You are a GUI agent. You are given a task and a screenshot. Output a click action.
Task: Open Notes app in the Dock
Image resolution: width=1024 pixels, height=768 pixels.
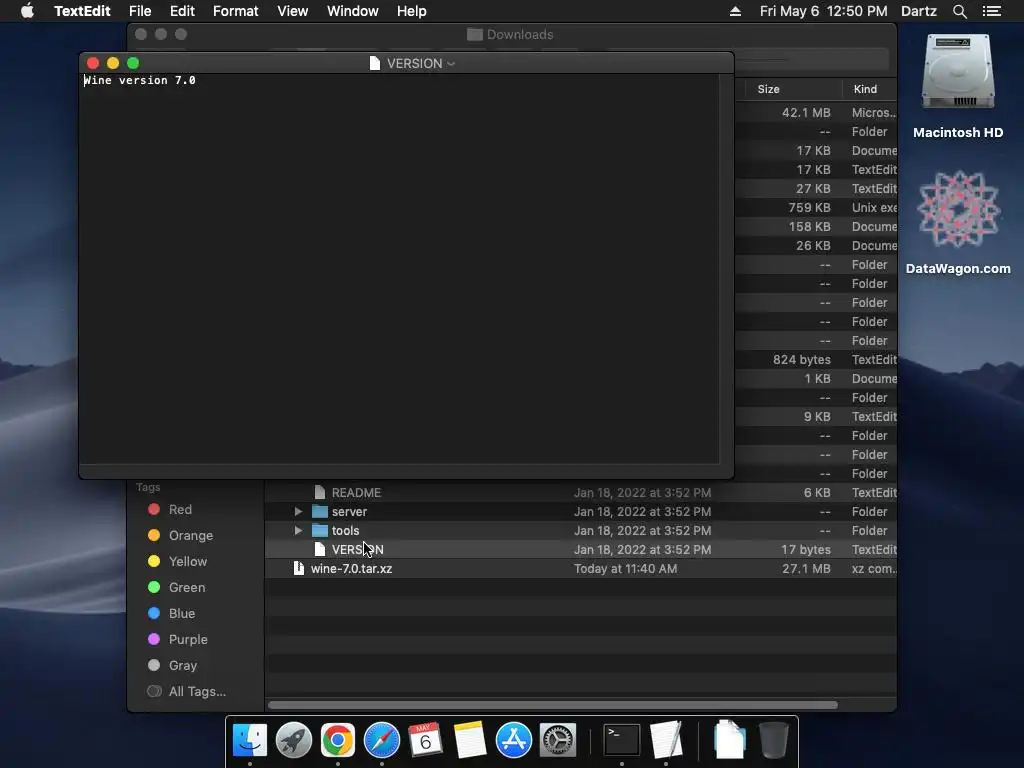coord(470,740)
